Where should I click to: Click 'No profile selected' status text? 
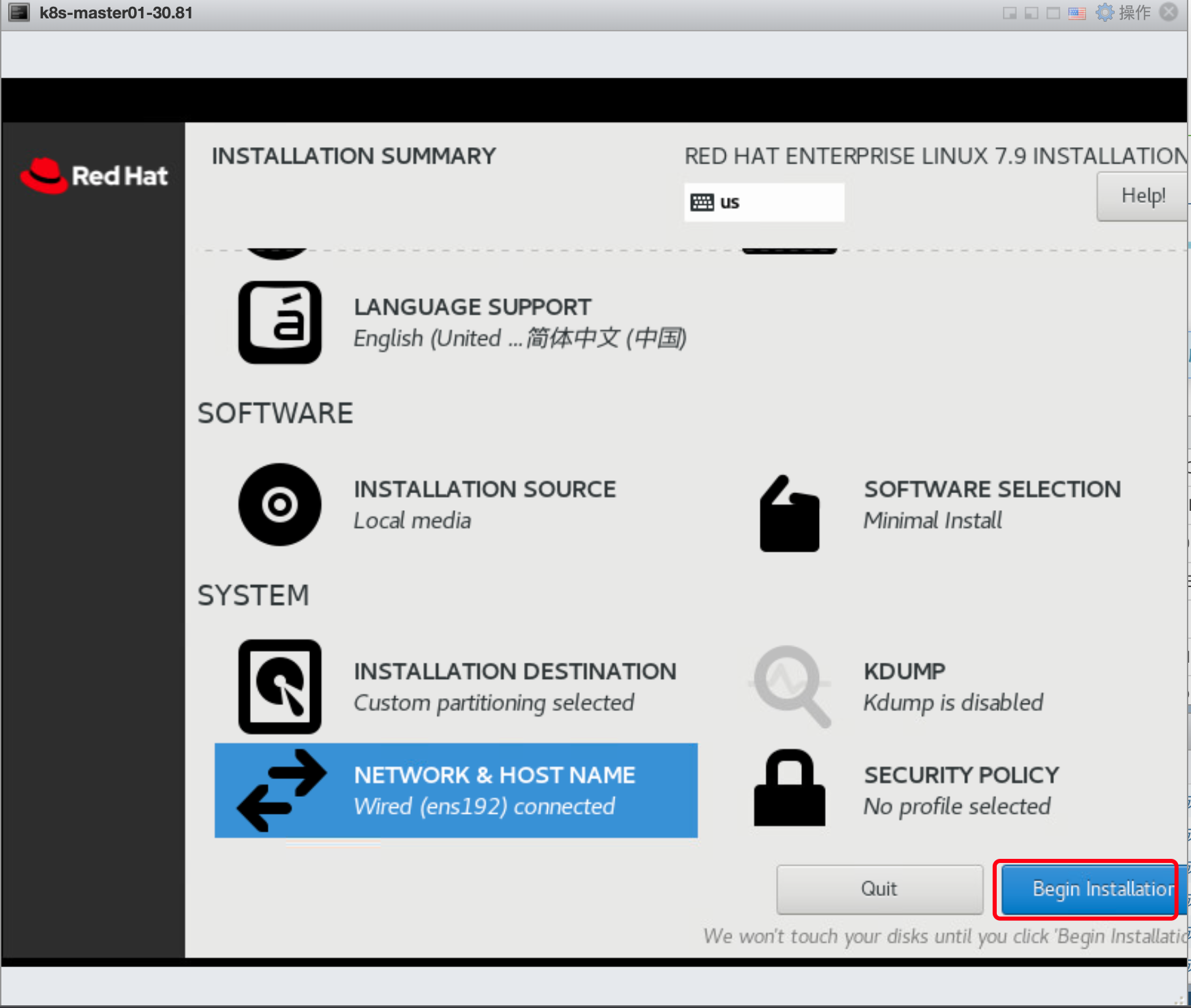[x=957, y=807]
